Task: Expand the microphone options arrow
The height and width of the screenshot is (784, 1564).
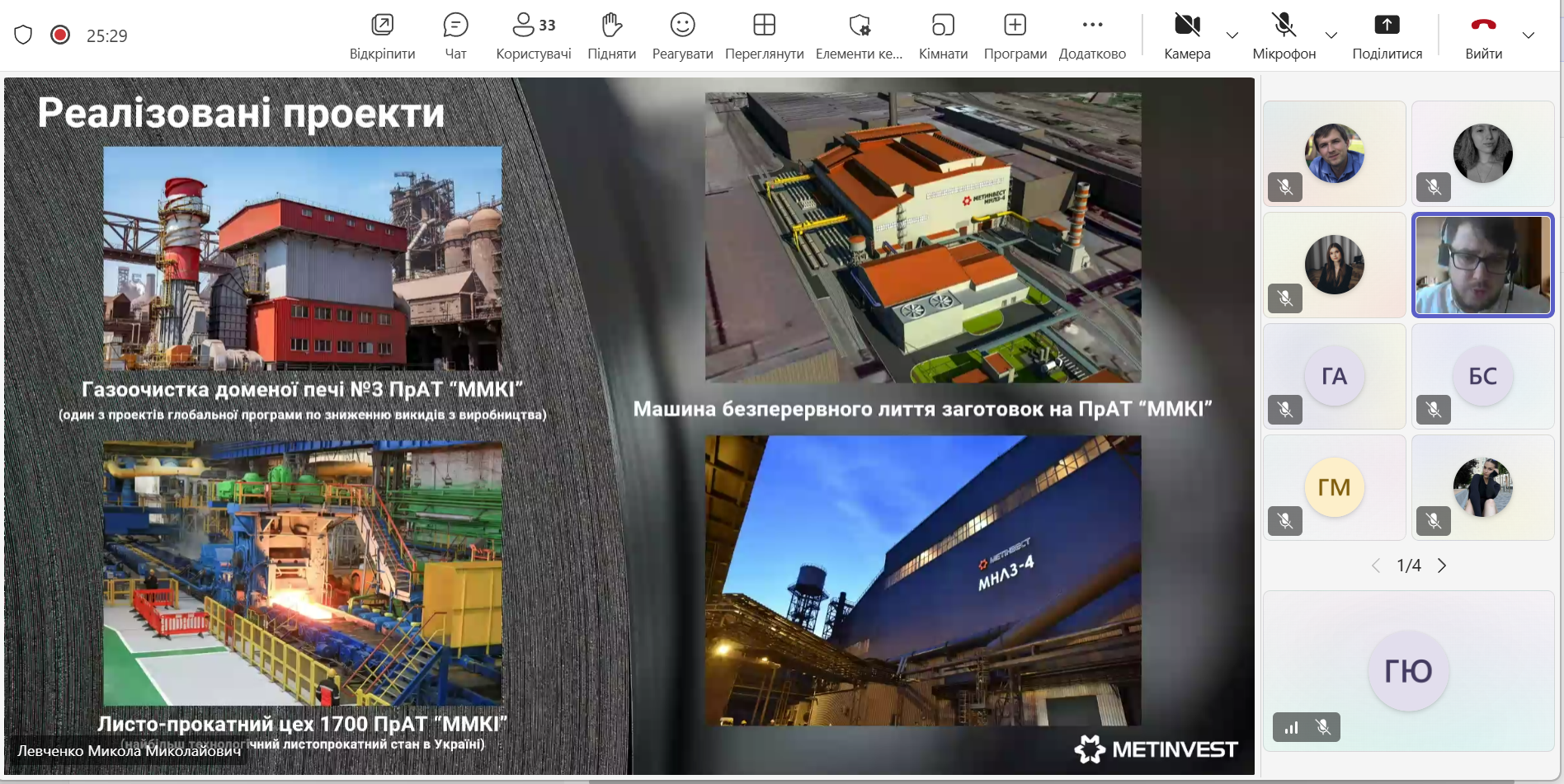Action: [1331, 35]
